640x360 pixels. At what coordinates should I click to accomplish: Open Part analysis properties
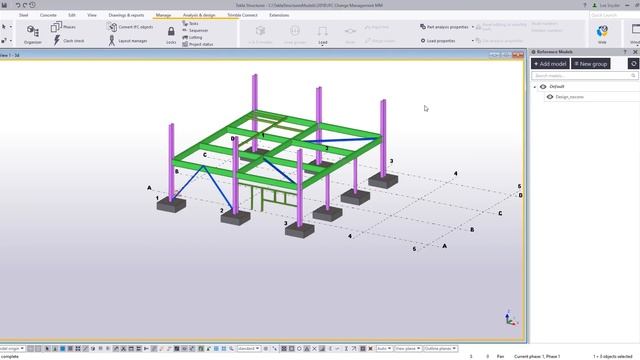point(444,27)
